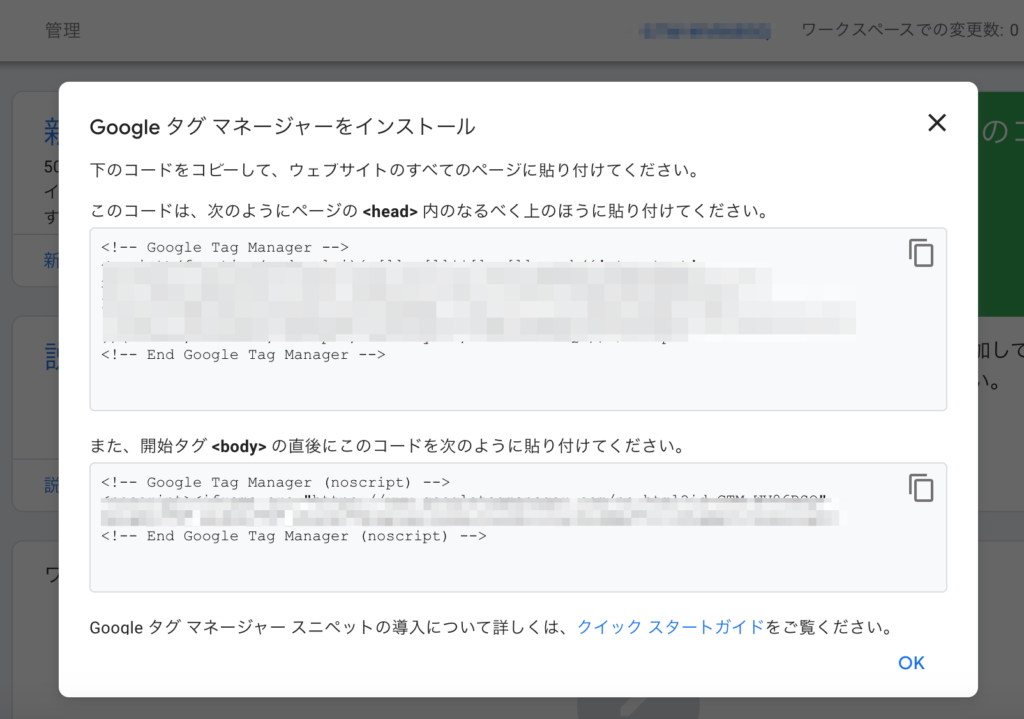Click the blurred container ID in header

pyautogui.click(x=705, y=31)
